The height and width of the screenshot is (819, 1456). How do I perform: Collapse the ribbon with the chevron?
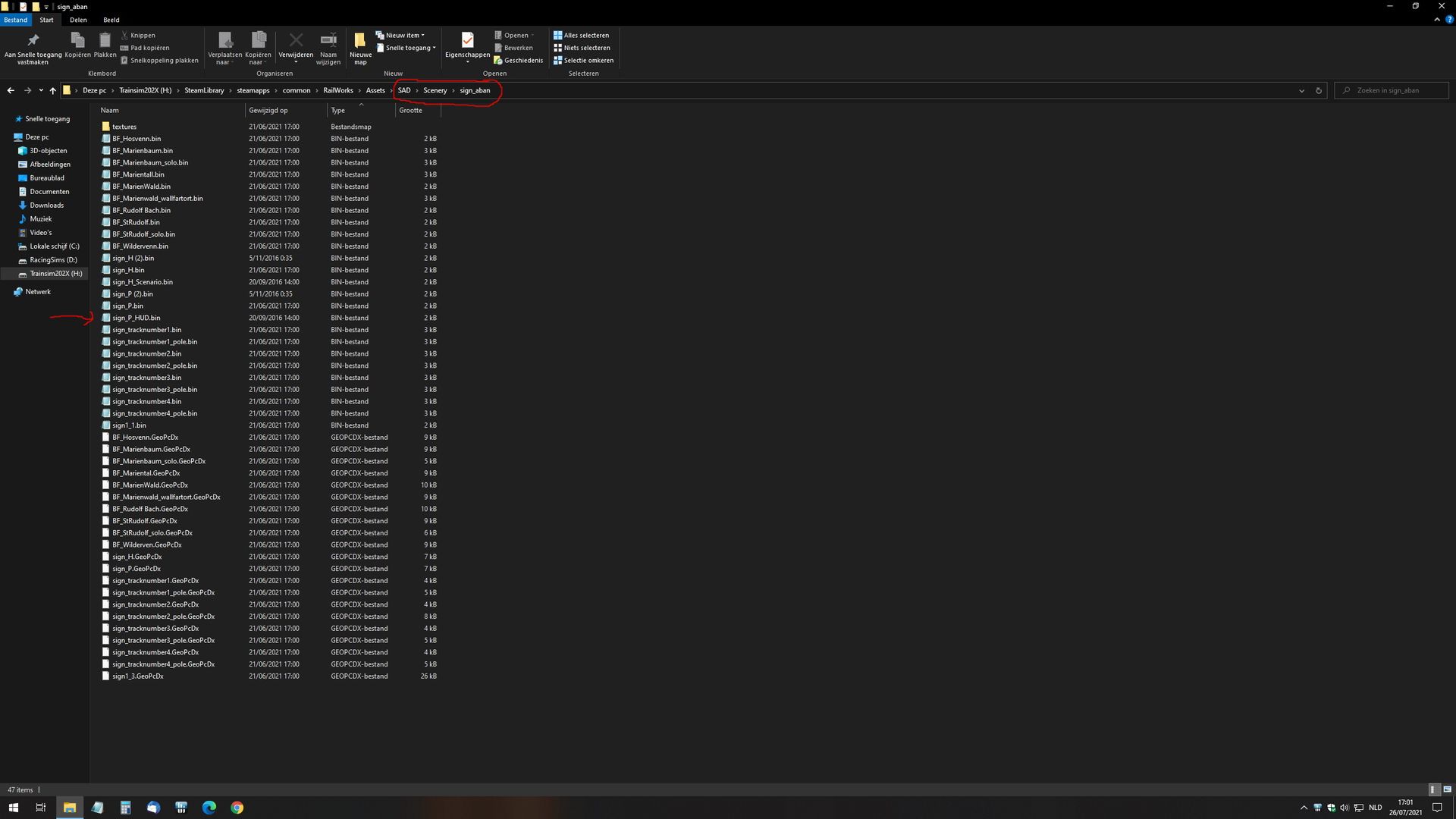pyautogui.click(x=1437, y=20)
